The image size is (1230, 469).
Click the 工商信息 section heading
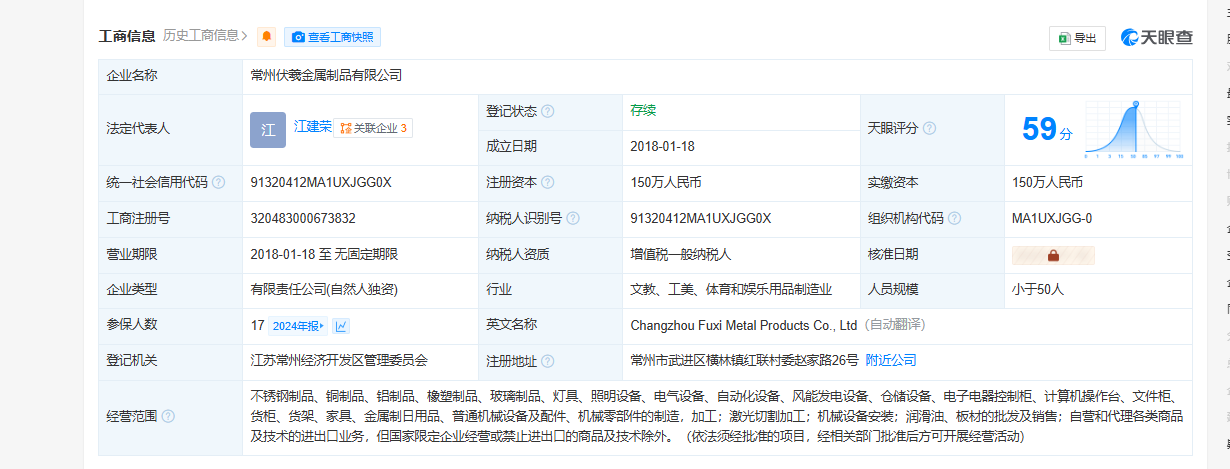tap(127, 36)
